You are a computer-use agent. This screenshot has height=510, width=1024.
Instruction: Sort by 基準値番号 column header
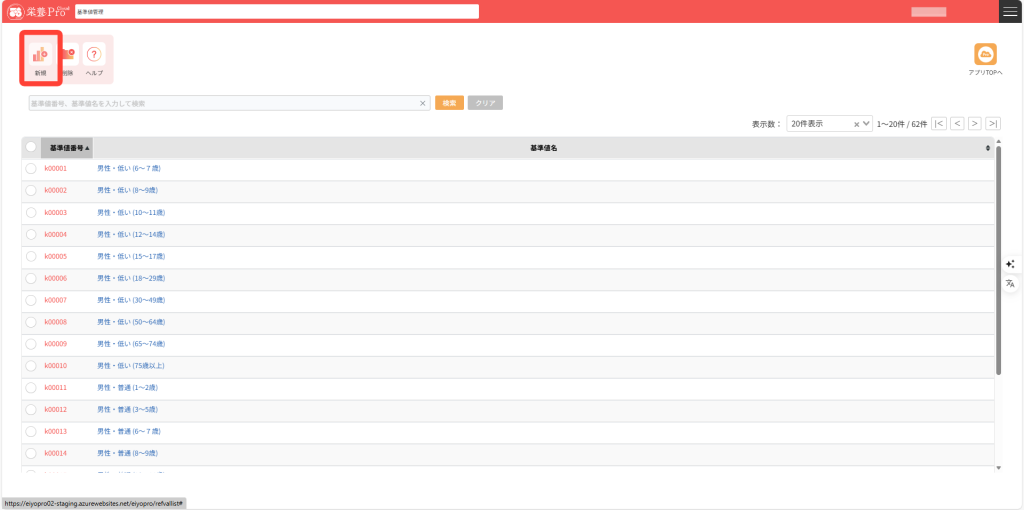[68, 147]
